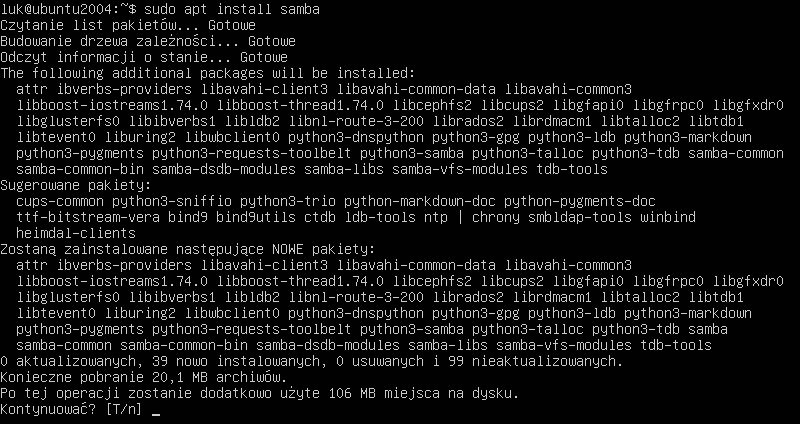
Task: Click the winbind suggested package name
Action: point(668,217)
